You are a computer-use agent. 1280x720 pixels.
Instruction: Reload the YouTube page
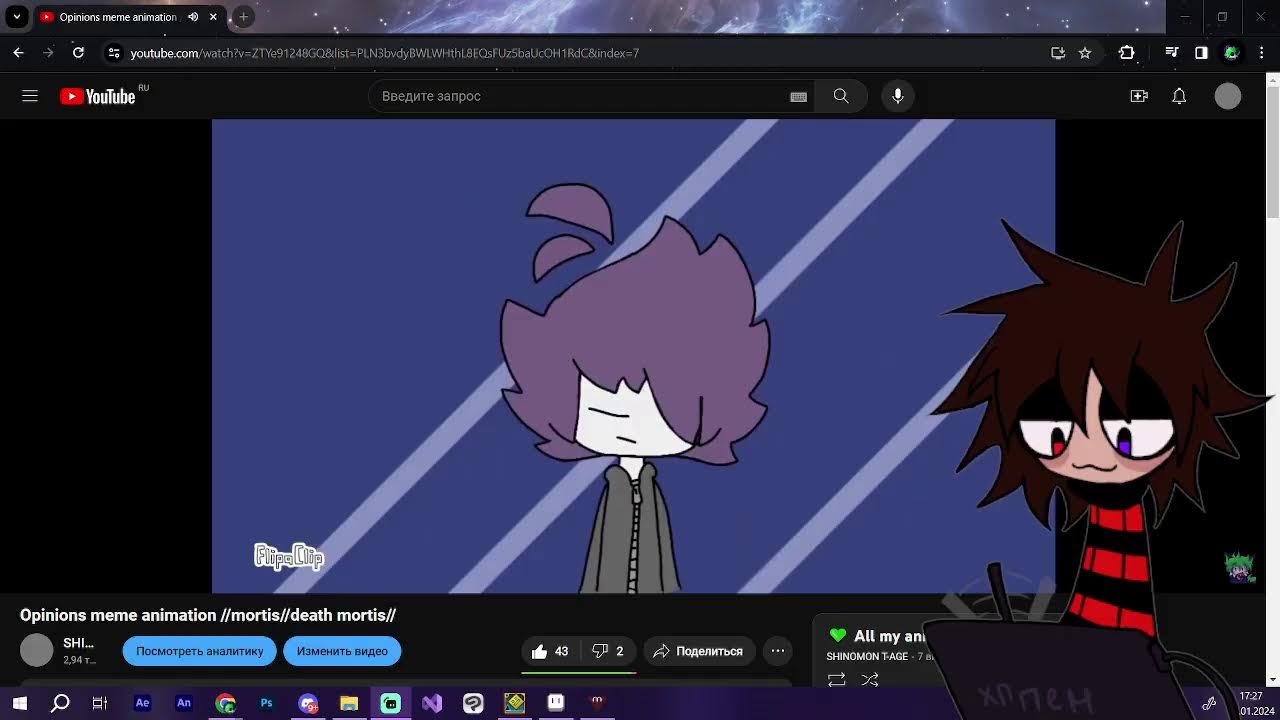coord(78,53)
